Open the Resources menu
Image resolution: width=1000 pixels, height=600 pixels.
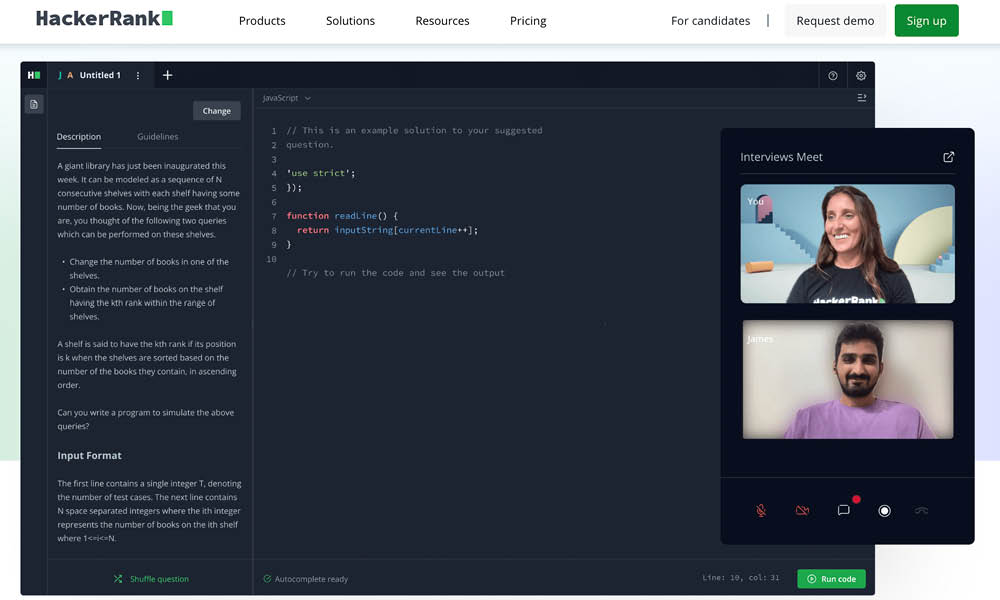coord(442,21)
